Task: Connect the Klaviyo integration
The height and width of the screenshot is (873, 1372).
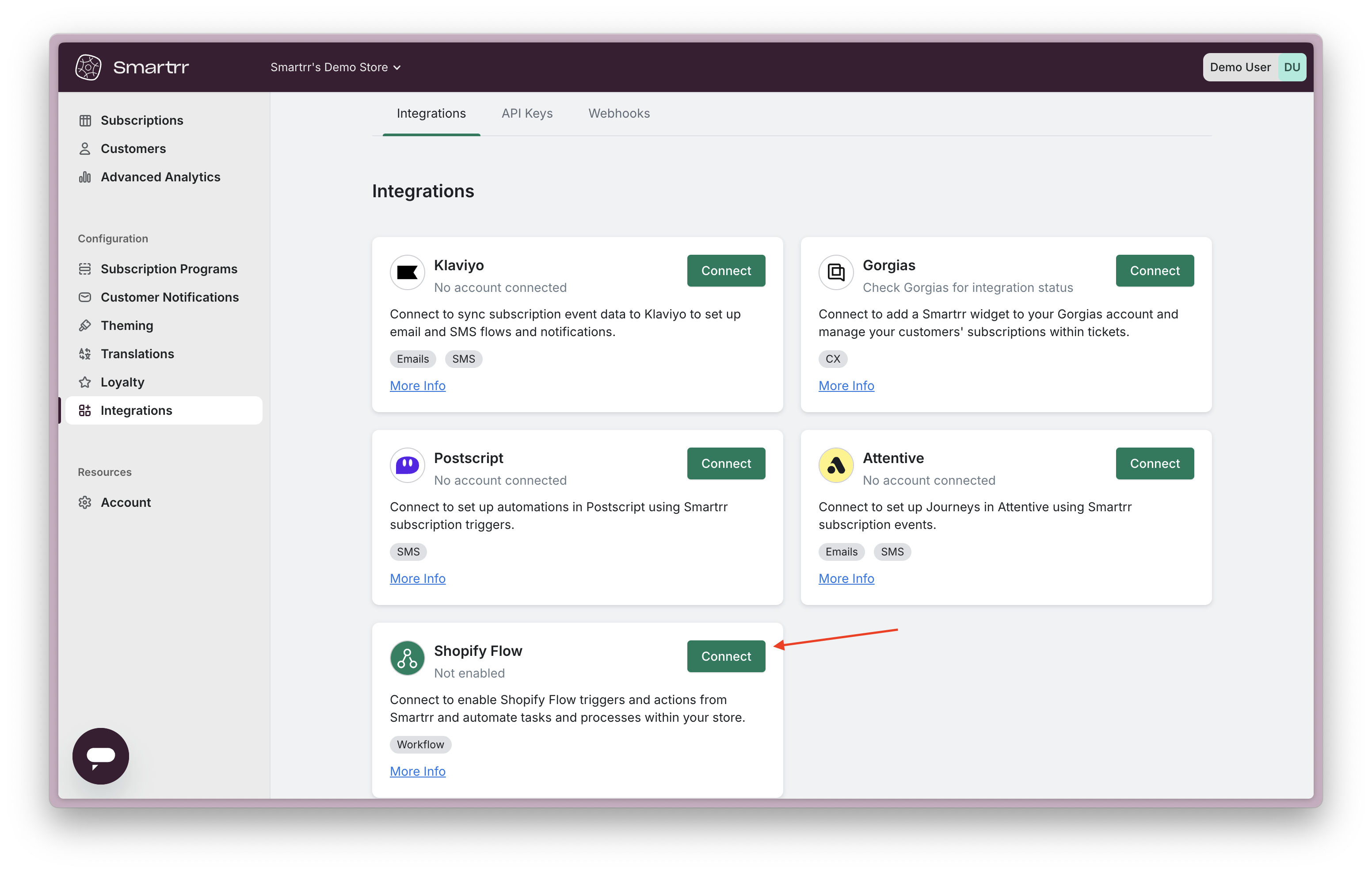Action: [x=725, y=271]
